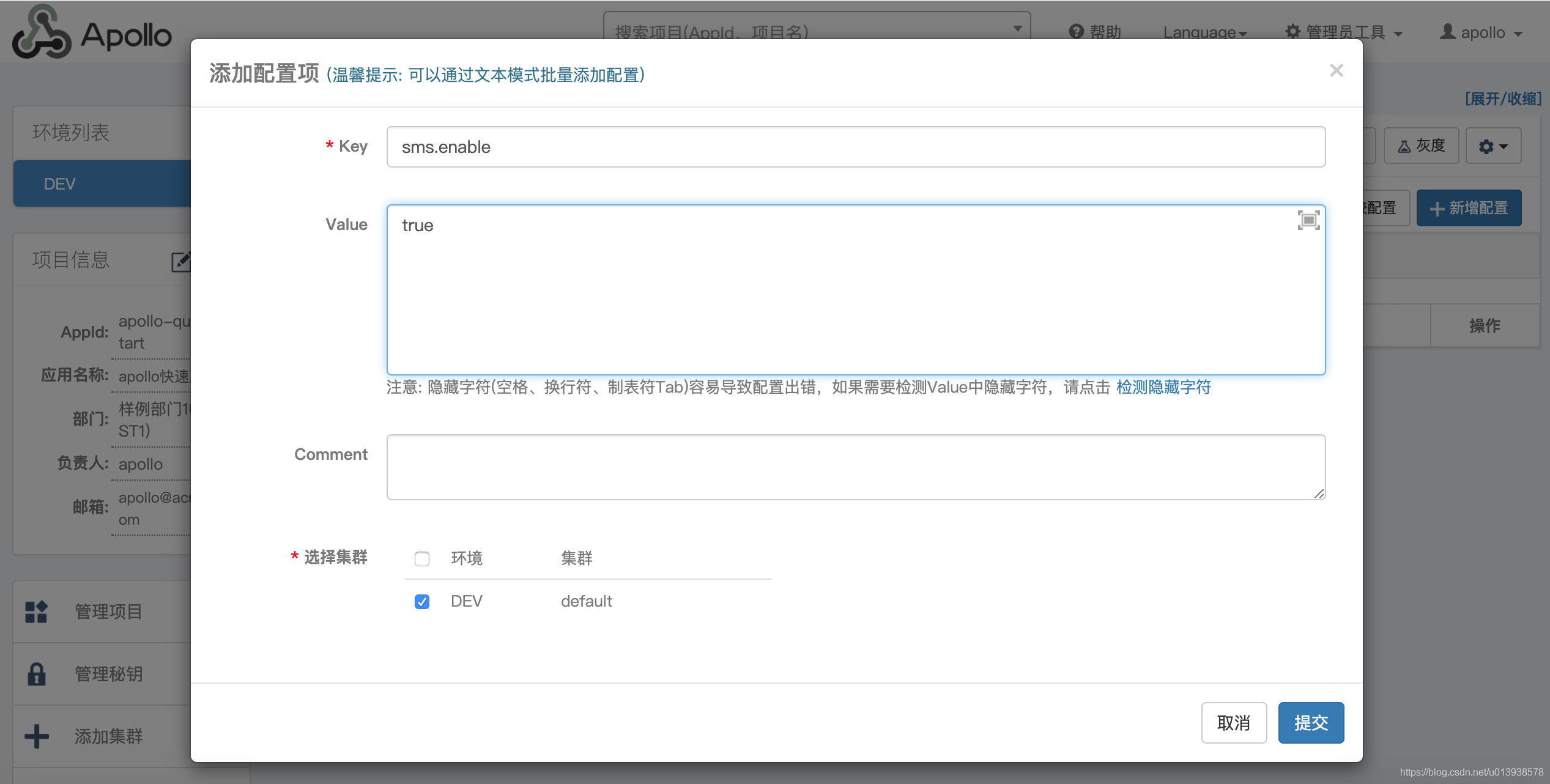Uncheck the DEV default cluster checkbox

pyautogui.click(x=421, y=601)
